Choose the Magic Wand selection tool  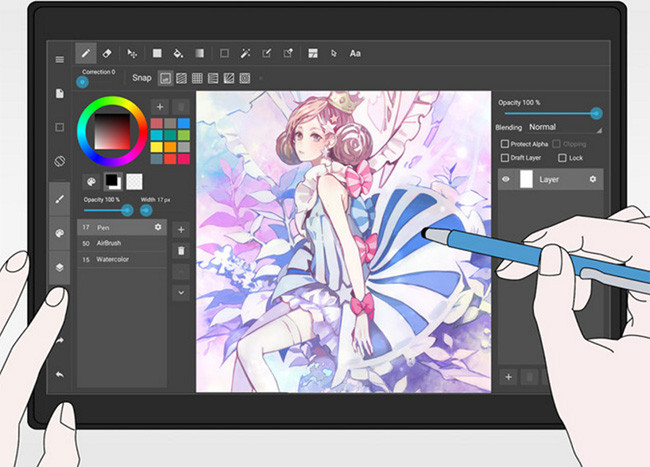[245, 53]
